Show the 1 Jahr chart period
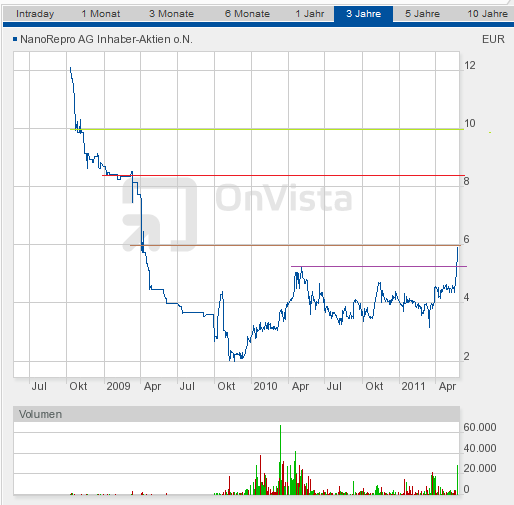Image resolution: width=514 pixels, height=505 pixels. tap(310, 14)
